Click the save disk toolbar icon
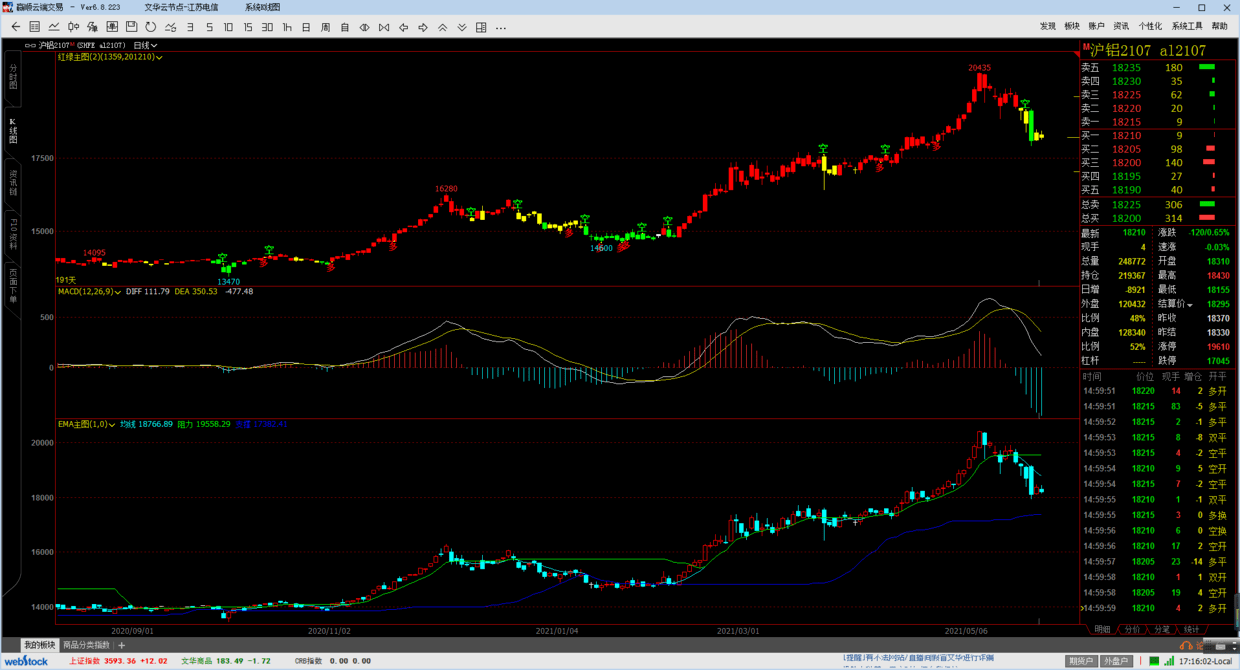The width and height of the screenshot is (1240, 670). (132, 27)
